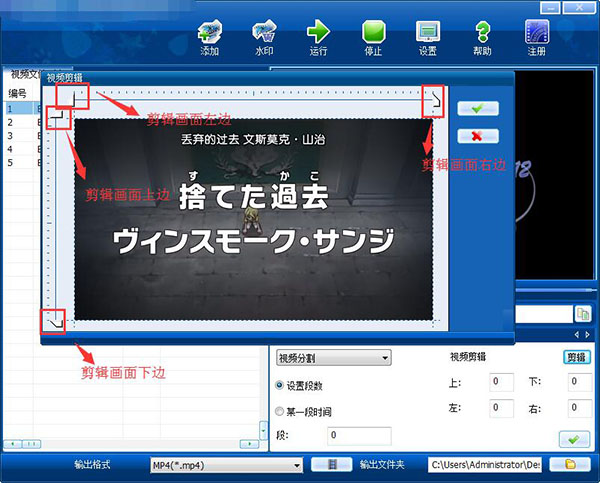Apply settings with bottom-right green check button
Image resolution: width=600 pixels, height=483 pixels.
click(574, 439)
